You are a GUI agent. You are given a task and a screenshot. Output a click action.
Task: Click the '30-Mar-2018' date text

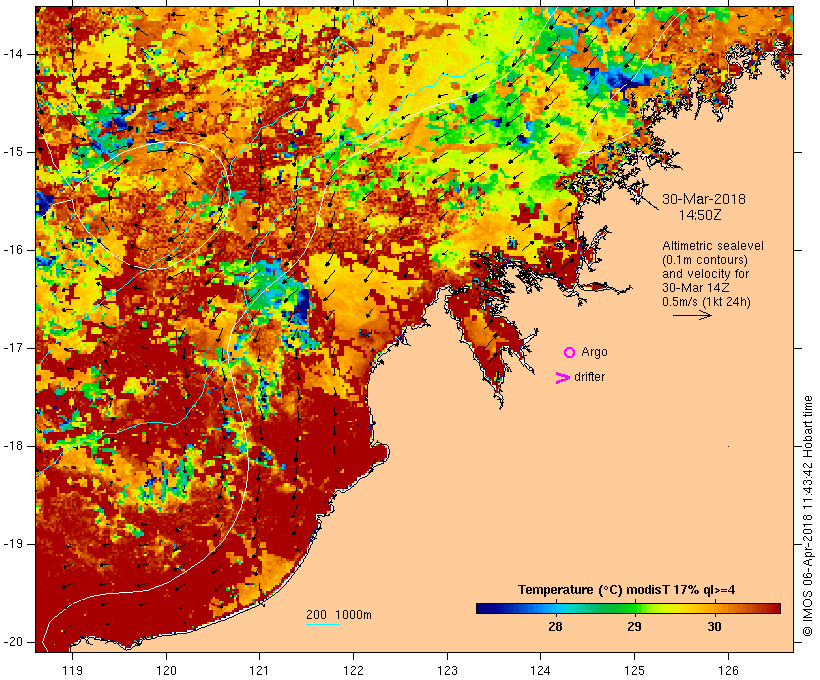pos(704,199)
